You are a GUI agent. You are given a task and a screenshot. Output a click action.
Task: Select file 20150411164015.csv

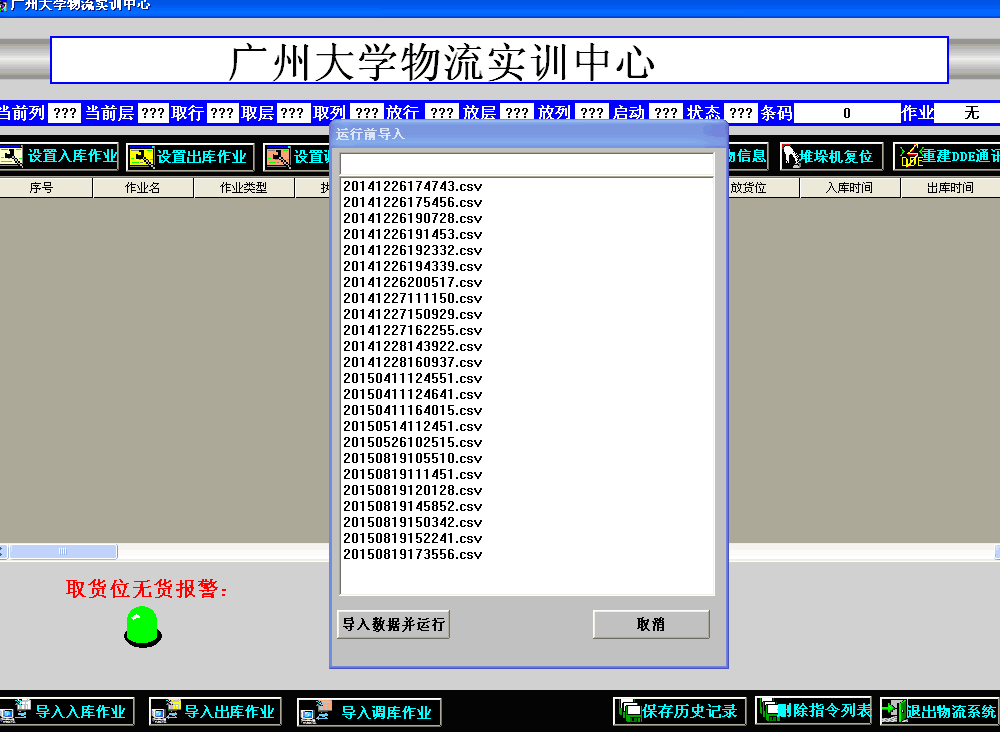413,410
